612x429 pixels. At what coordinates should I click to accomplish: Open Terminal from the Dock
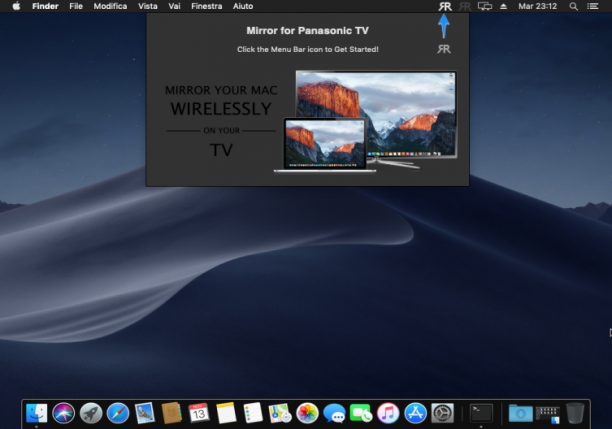[x=481, y=413]
